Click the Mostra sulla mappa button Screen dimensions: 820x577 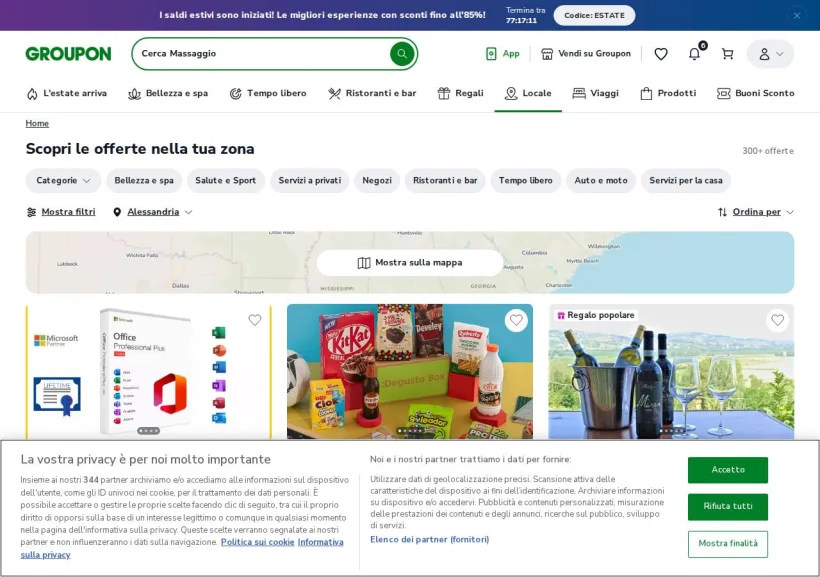point(410,263)
